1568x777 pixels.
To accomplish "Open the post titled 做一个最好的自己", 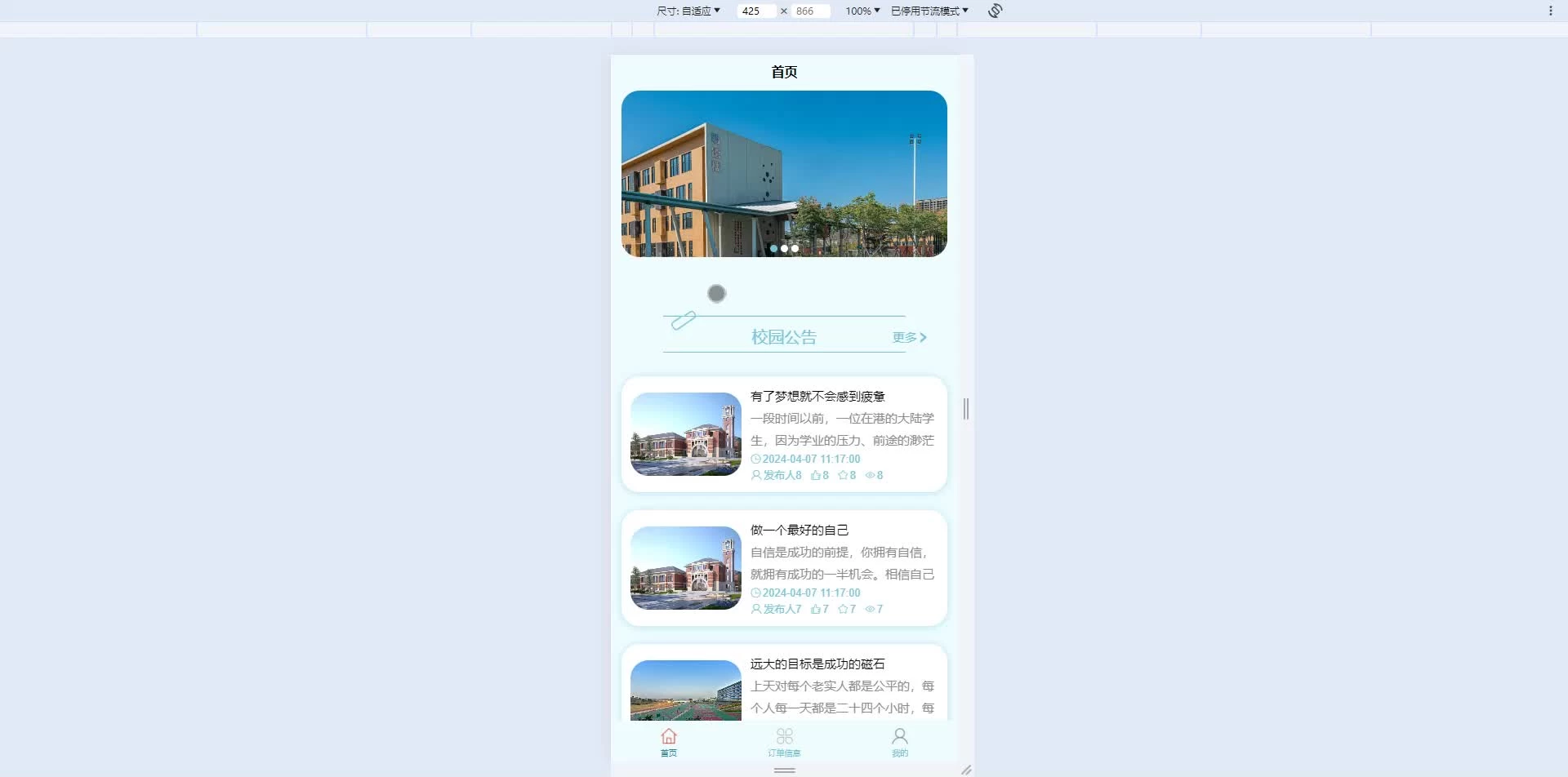I will (x=800, y=531).
